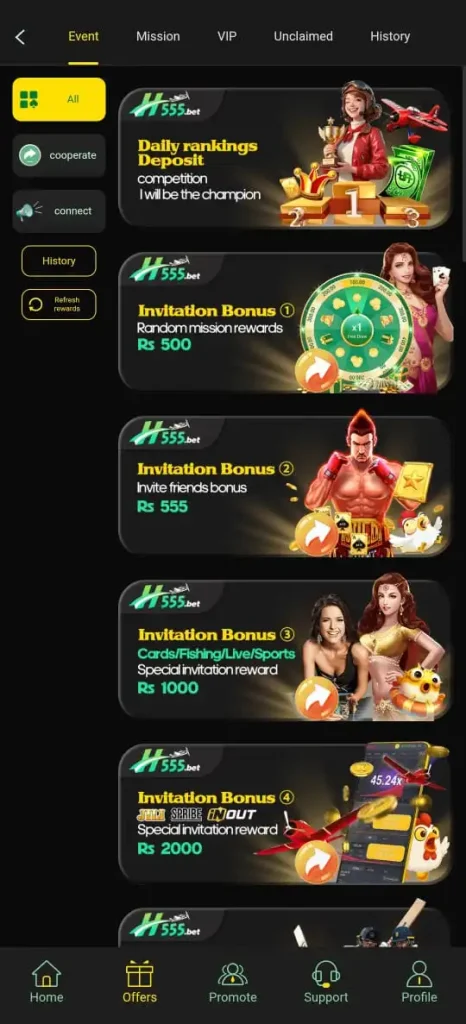Image resolution: width=466 pixels, height=1024 pixels.
Task: Open the Support headset icon
Action: 326,974
